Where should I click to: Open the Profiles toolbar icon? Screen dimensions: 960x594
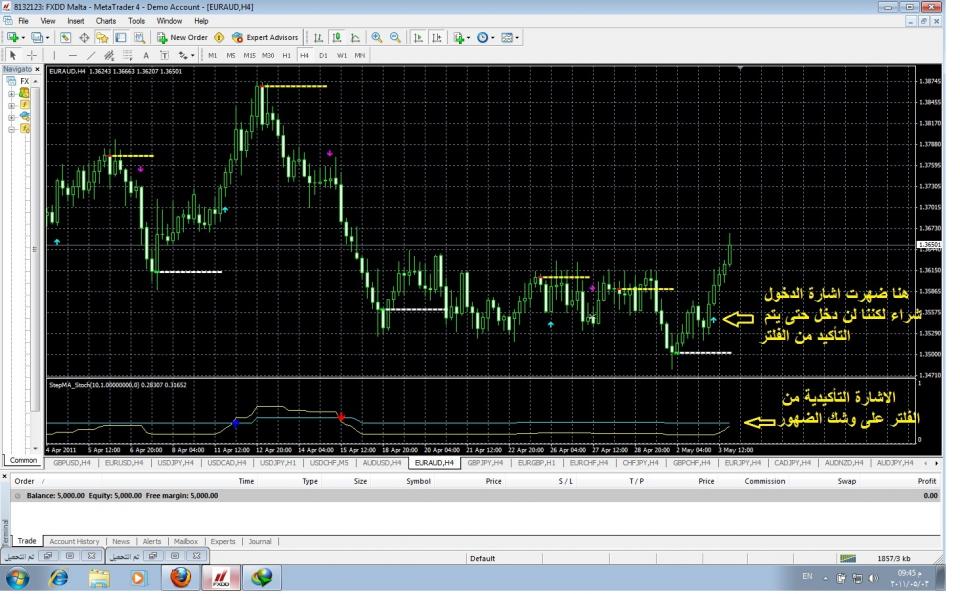(37, 37)
